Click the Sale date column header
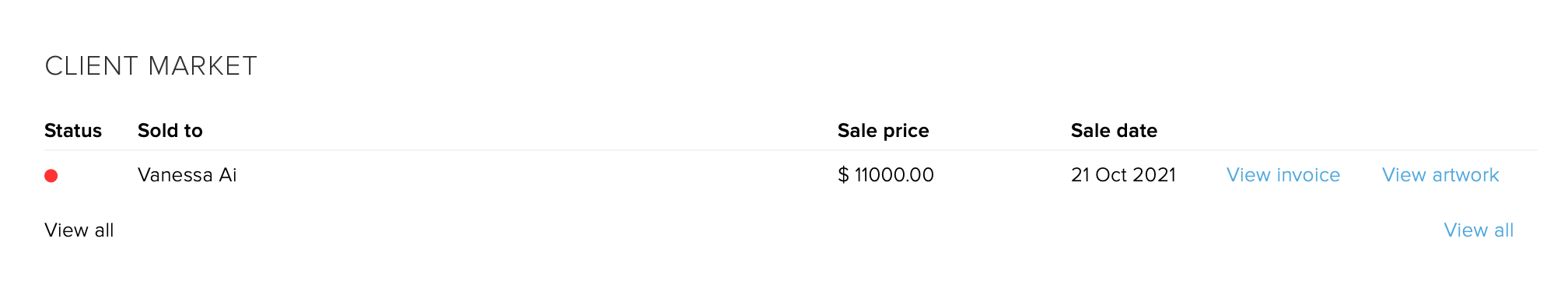 (x=1114, y=131)
